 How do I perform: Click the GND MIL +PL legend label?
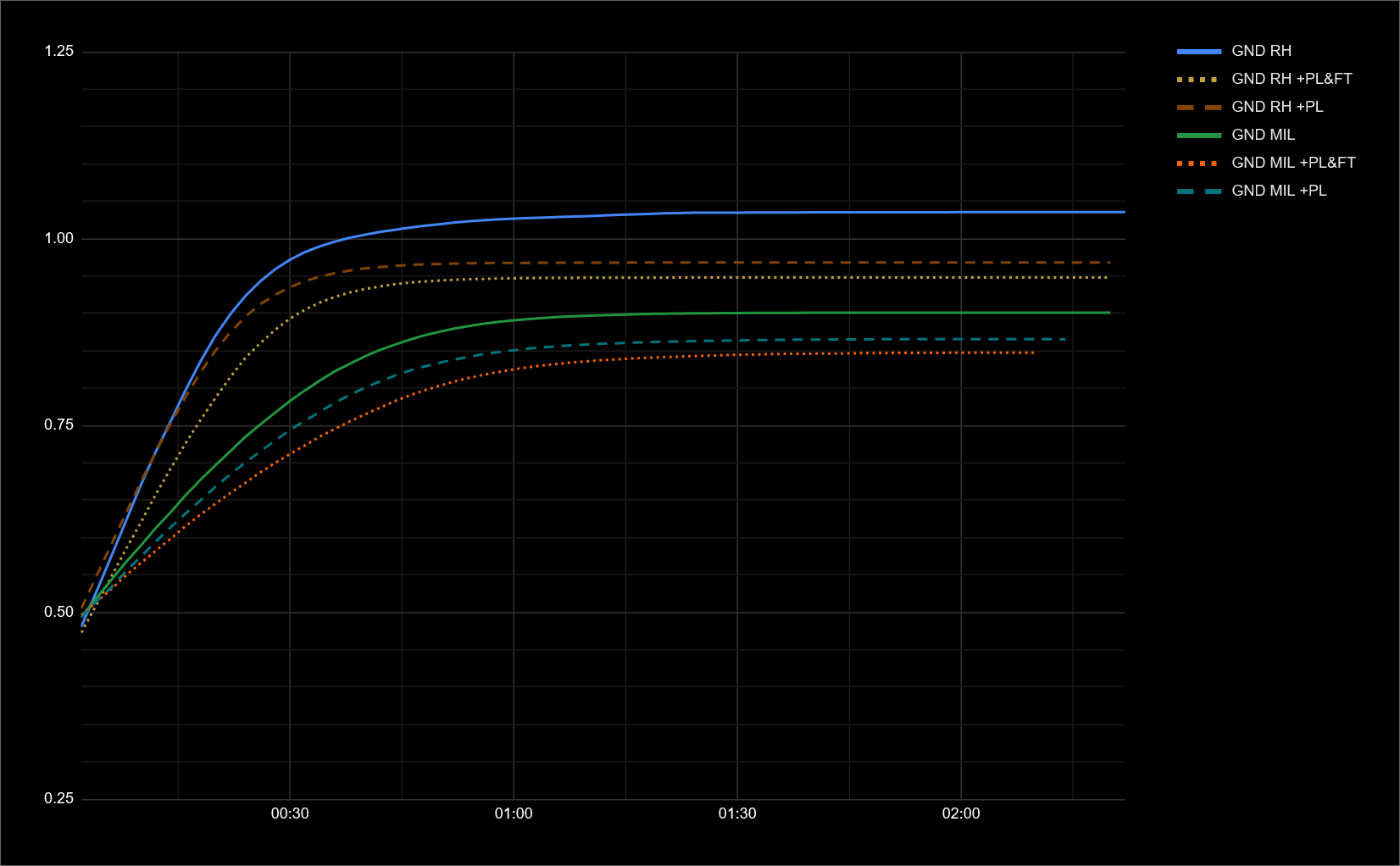point(1279,191)
